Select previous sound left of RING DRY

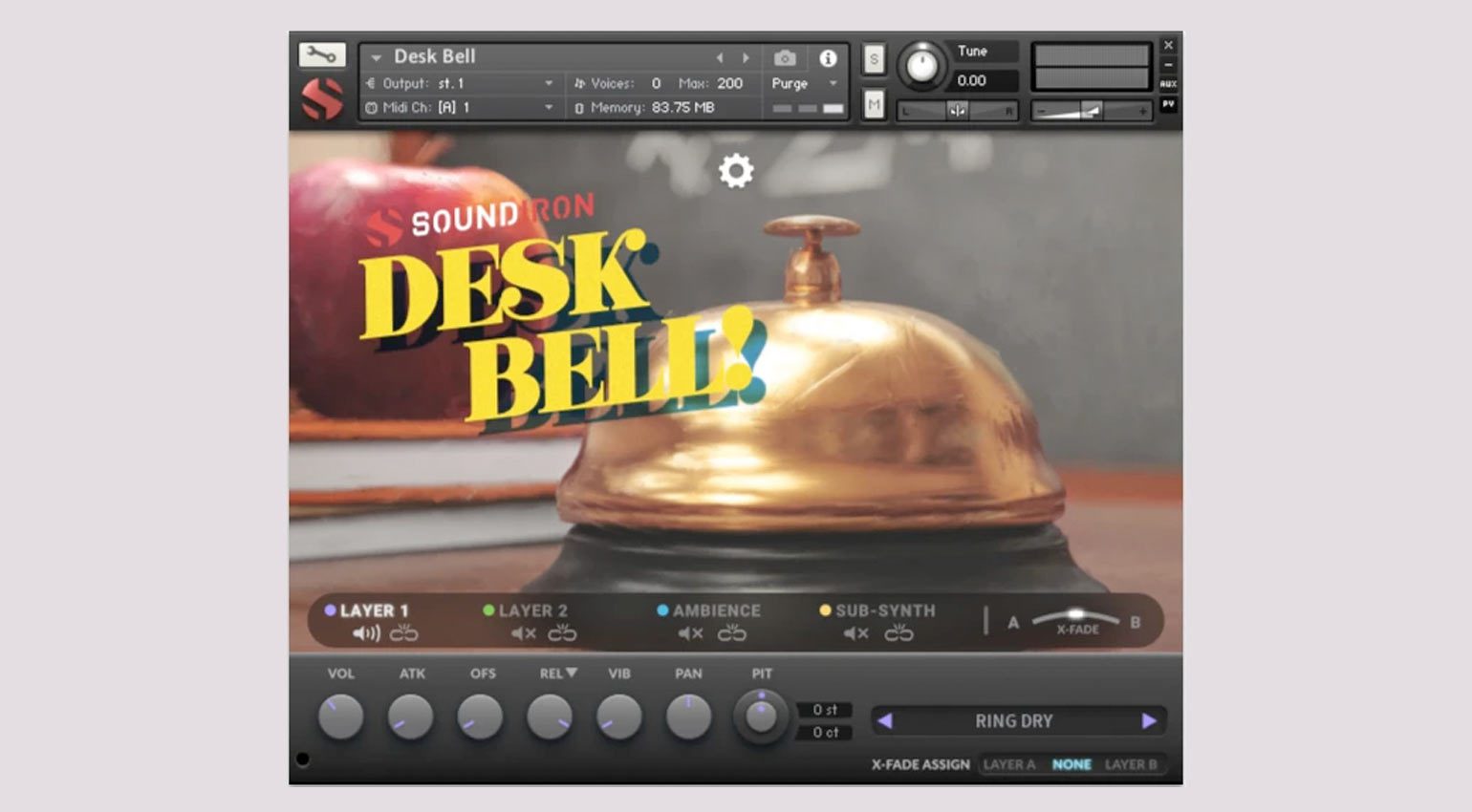click(884, 721)
